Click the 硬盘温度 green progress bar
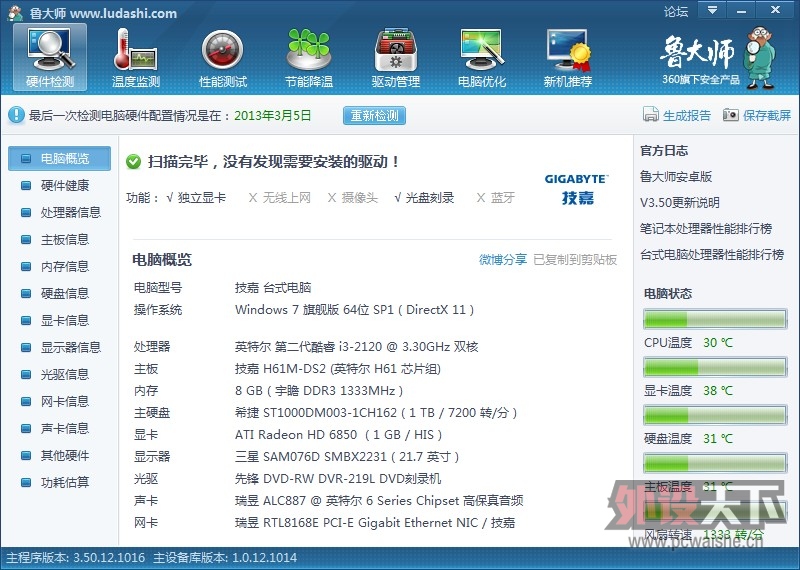The height and width of the screenshot is (570, 800). pyautogui.click(x=715, y=415)
